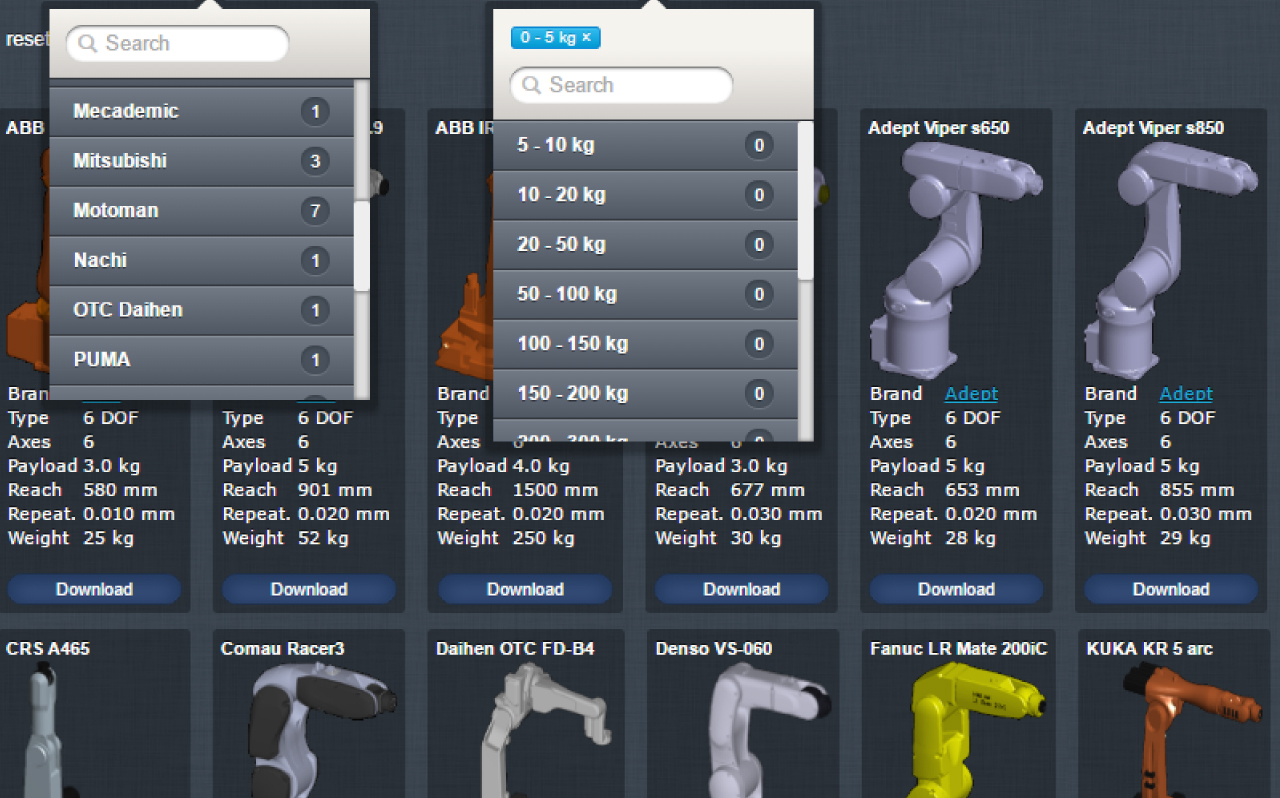Click the payload filter search field
This screenshot has height=798, width=1280.
[621, 85]
